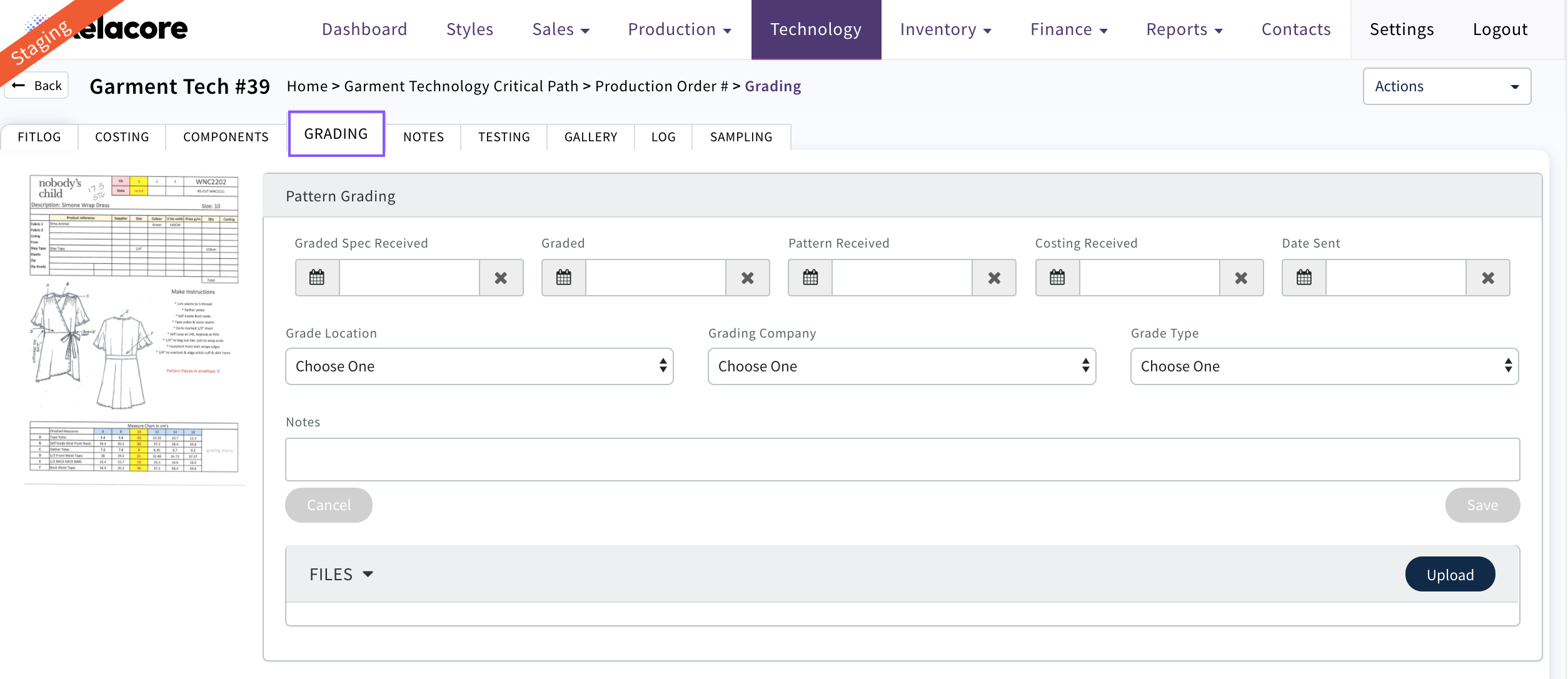Open calendar picker for Graded date

point(563,278)
